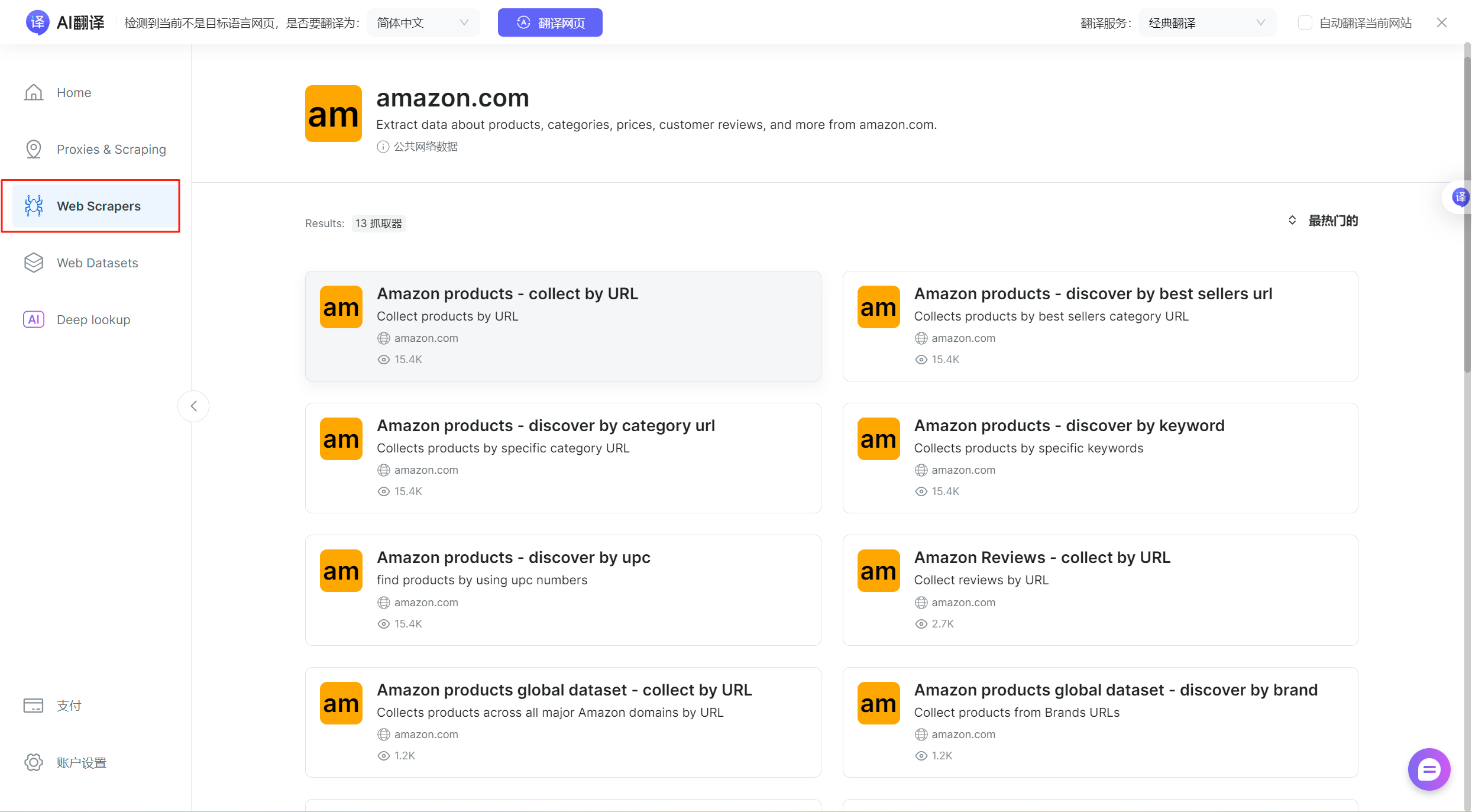Open the 简体中文 target language dropdown

(423, 22)
